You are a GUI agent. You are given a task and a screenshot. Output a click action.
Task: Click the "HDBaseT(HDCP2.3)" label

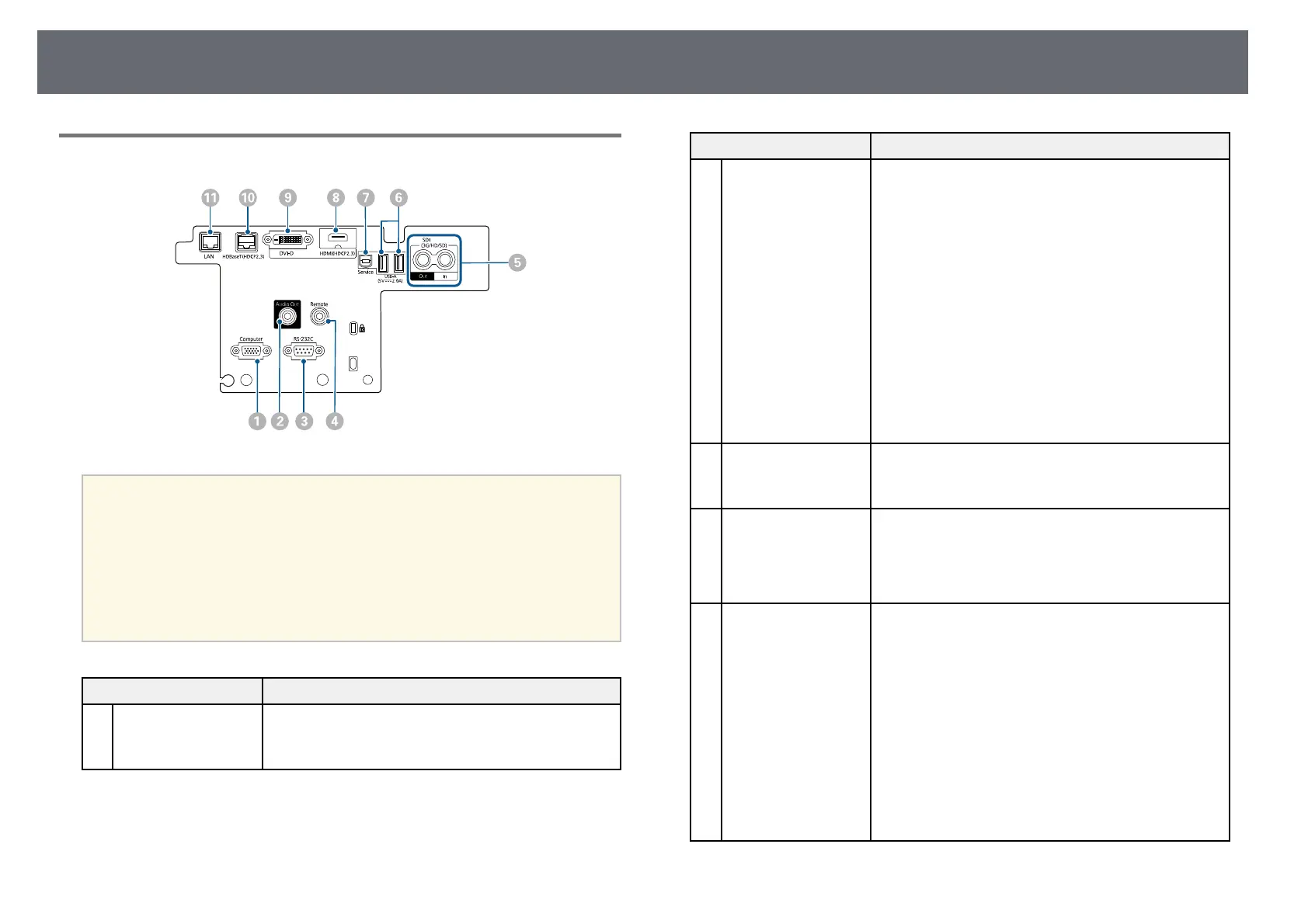(x=243, y=256)
